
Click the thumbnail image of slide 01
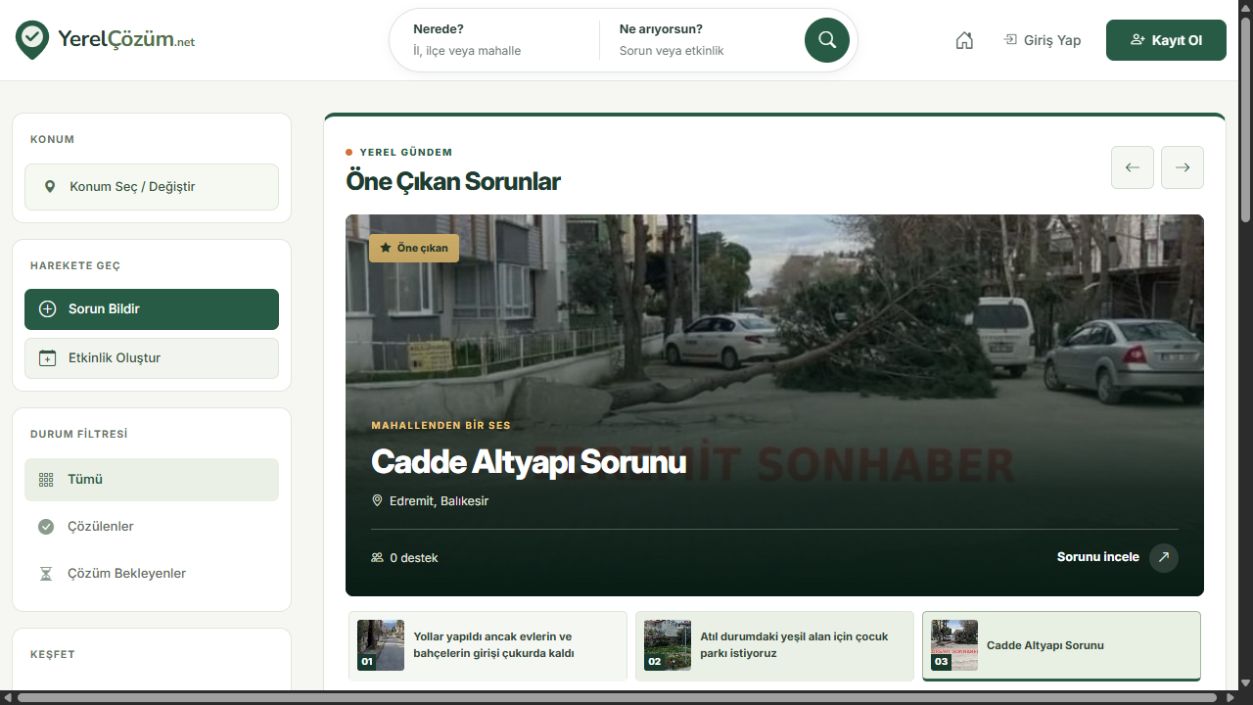pyautogui.click(x=381, y=645)
